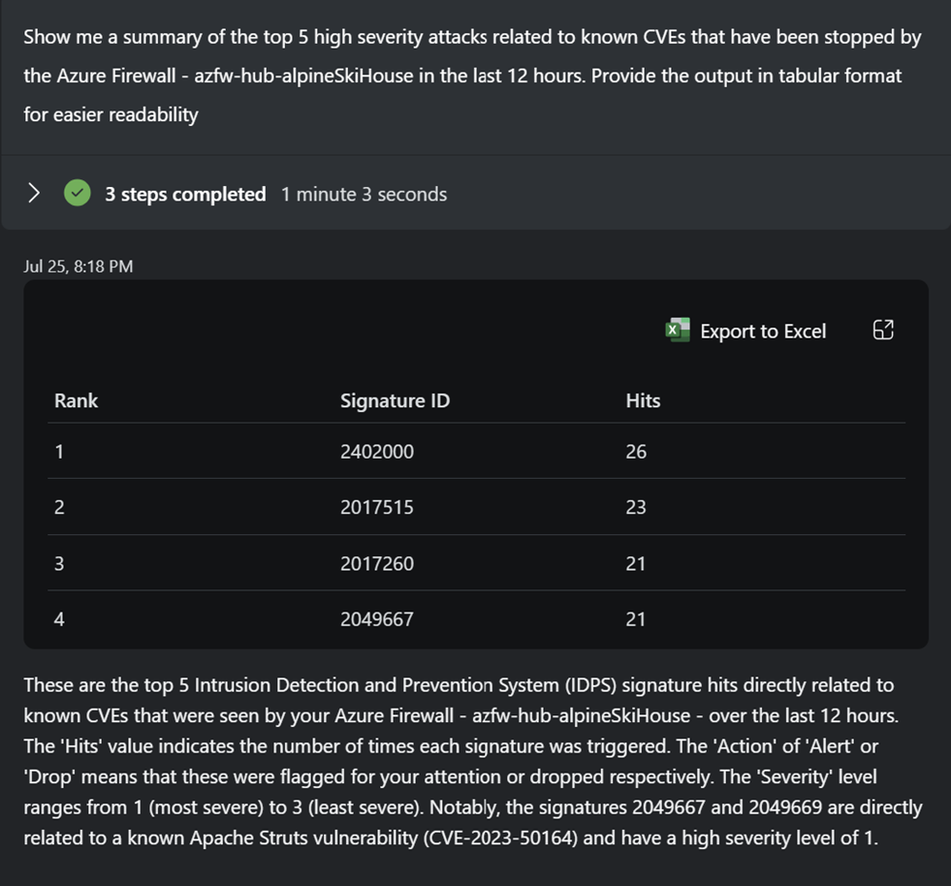Click the green checkmark status icon
951x886 pixels.
pyautogui.click(x=78, y=193)
